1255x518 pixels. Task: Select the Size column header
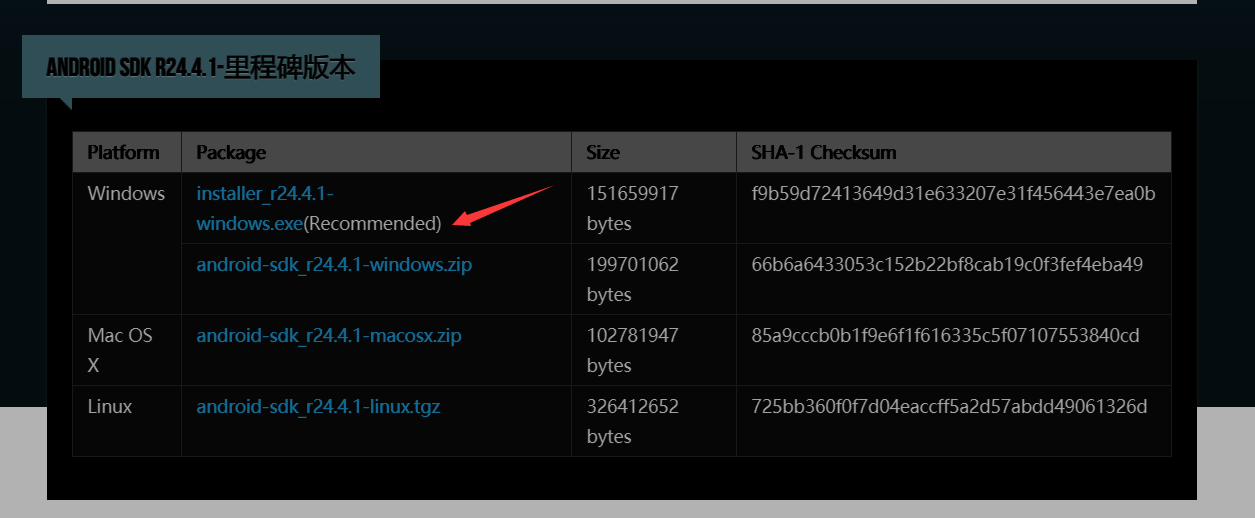click(x=654, y=152)
